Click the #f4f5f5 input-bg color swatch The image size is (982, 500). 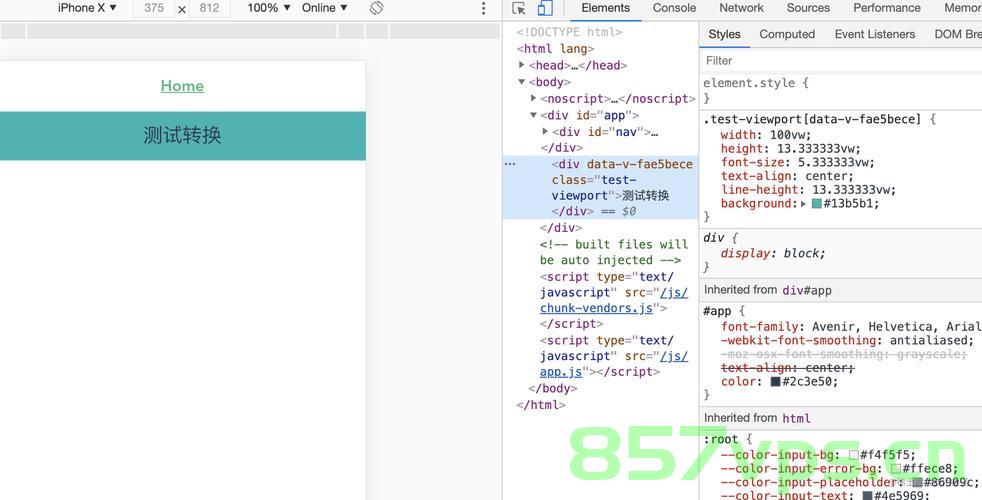coord(853,456)
